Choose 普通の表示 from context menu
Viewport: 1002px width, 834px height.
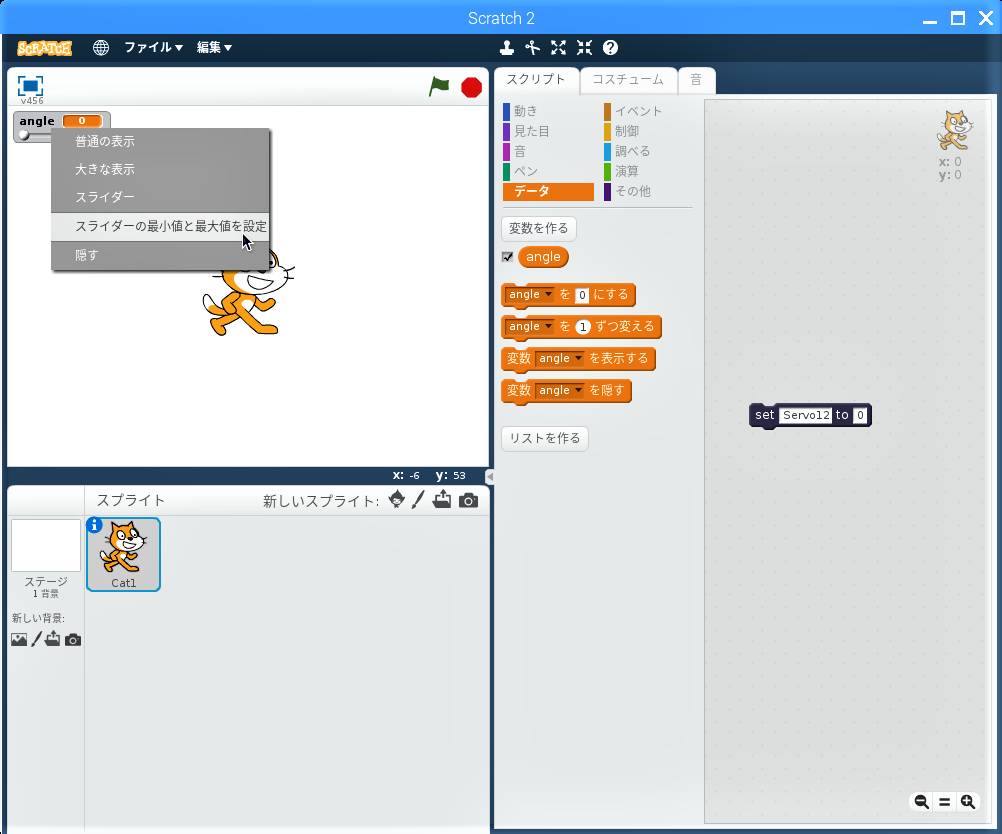tap(160, 142)
